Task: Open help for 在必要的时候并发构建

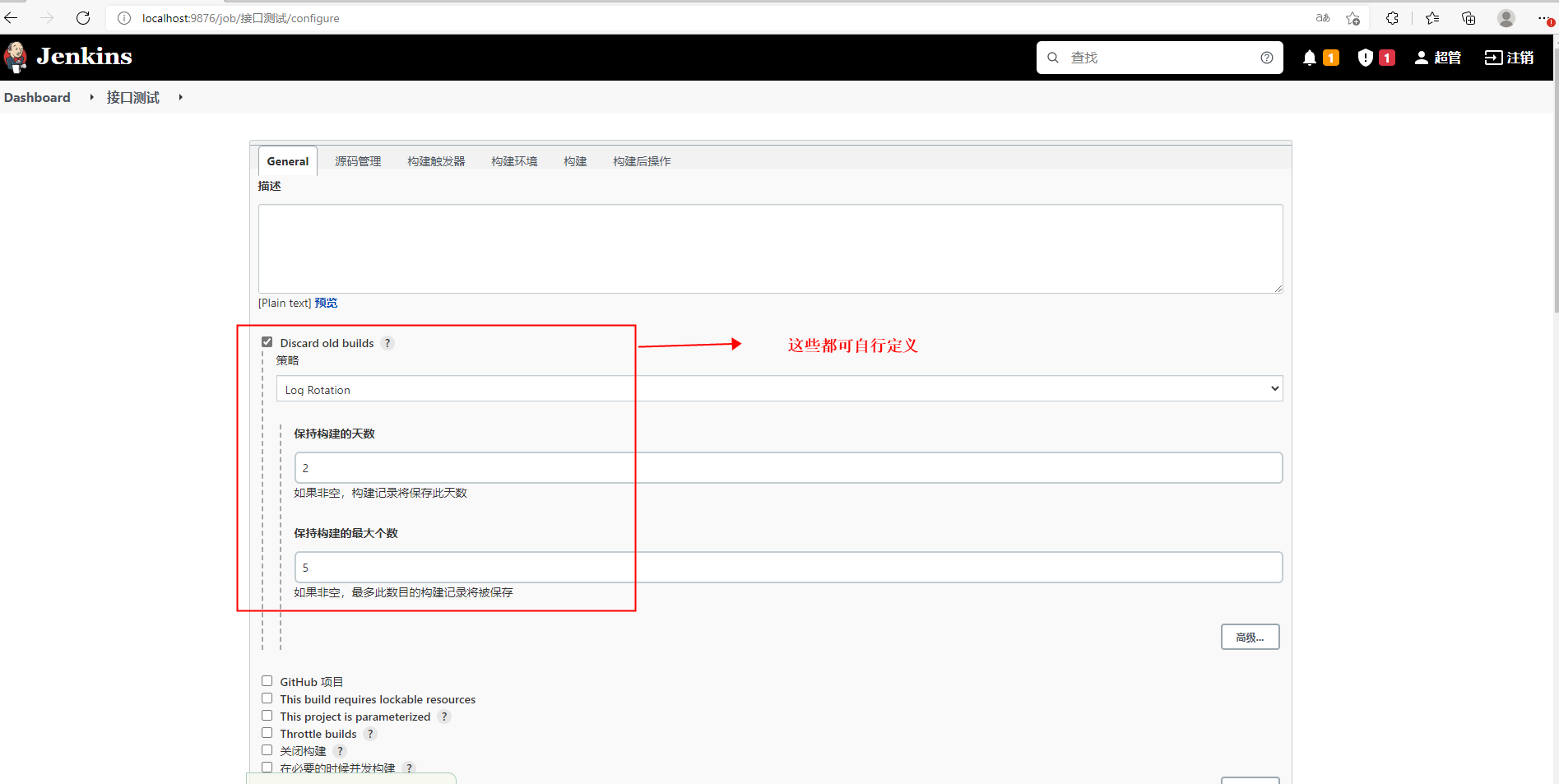Action: click(x=409, y=768)
